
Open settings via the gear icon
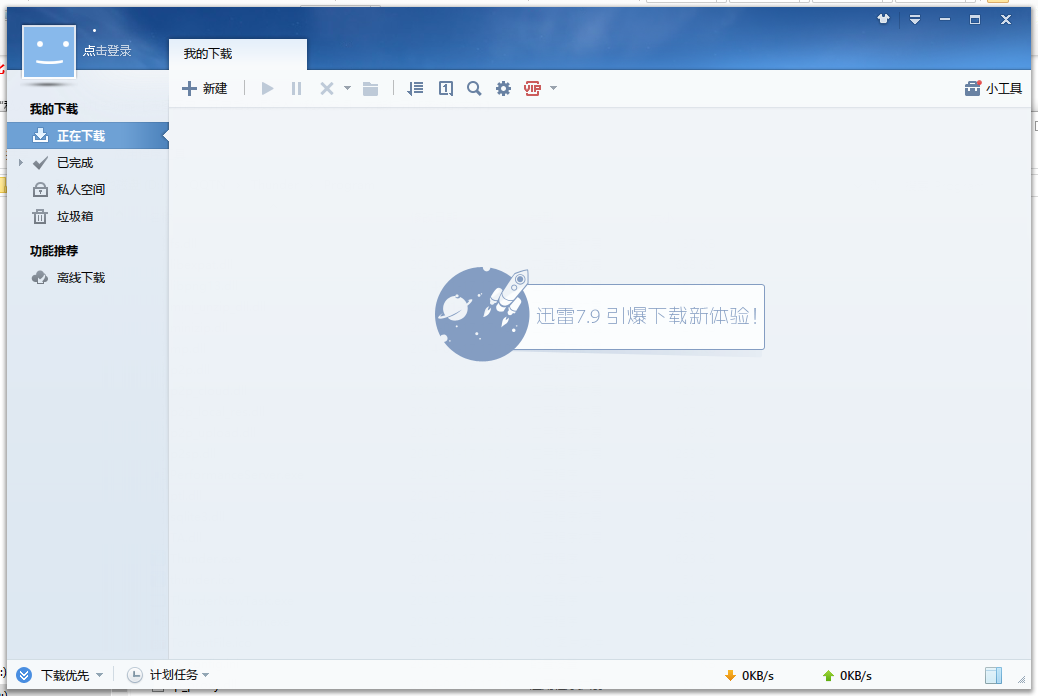click(x=503, y=88)
